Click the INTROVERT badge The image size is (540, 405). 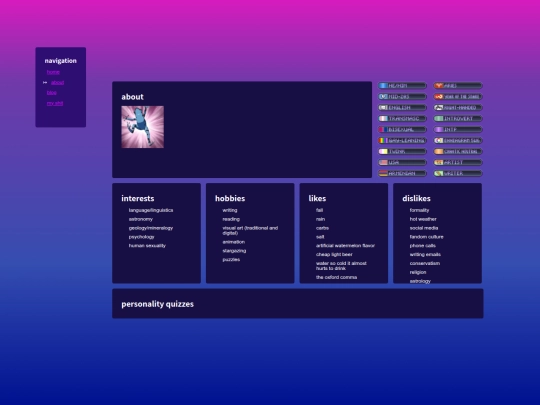pyautogui.click(x=458, y=118)
